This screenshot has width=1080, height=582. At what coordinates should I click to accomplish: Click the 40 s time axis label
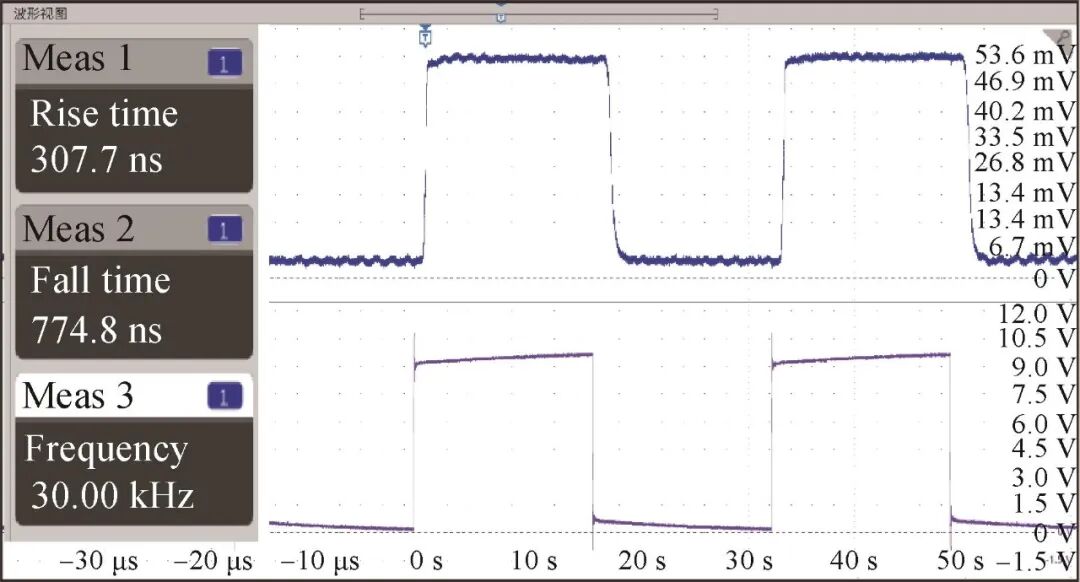point(854,561)
